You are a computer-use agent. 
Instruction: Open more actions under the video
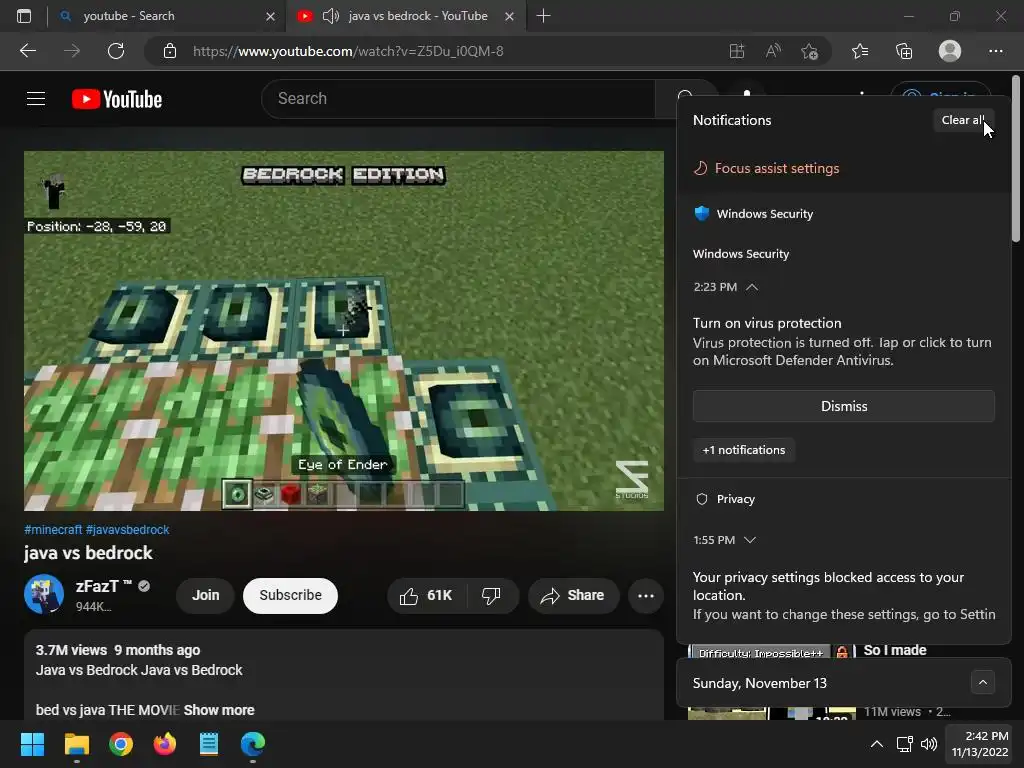[646, 596]
